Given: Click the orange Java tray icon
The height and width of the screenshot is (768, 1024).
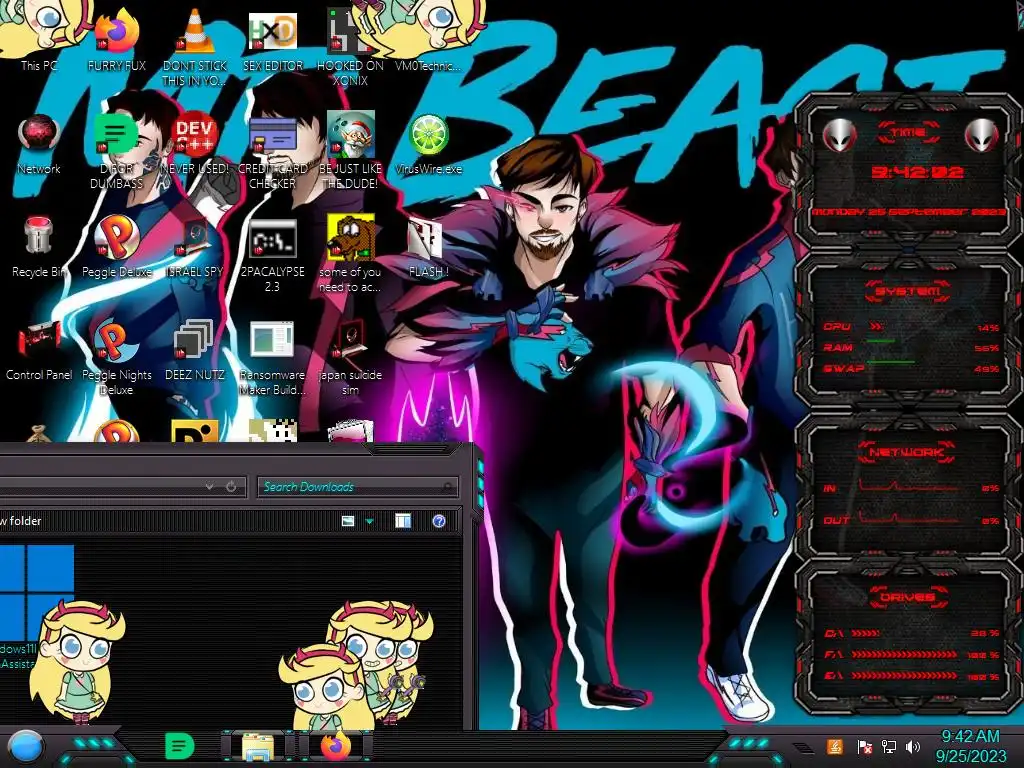Looking at the screenshot, I should tap(834, 747).
